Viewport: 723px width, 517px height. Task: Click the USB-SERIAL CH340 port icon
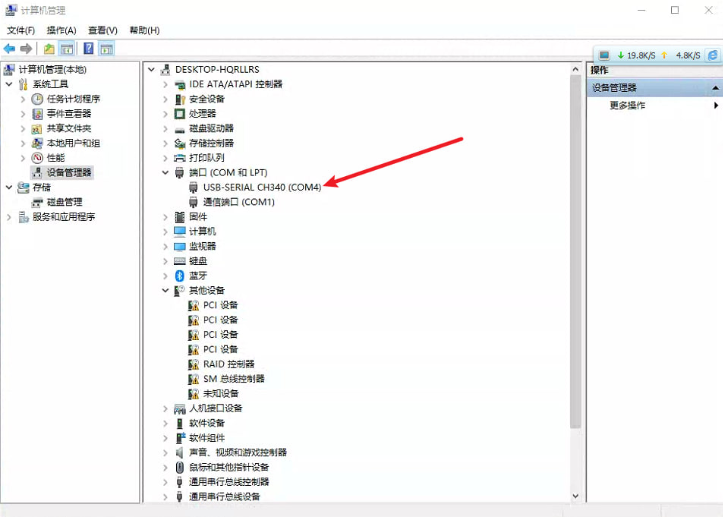point(194,187)
